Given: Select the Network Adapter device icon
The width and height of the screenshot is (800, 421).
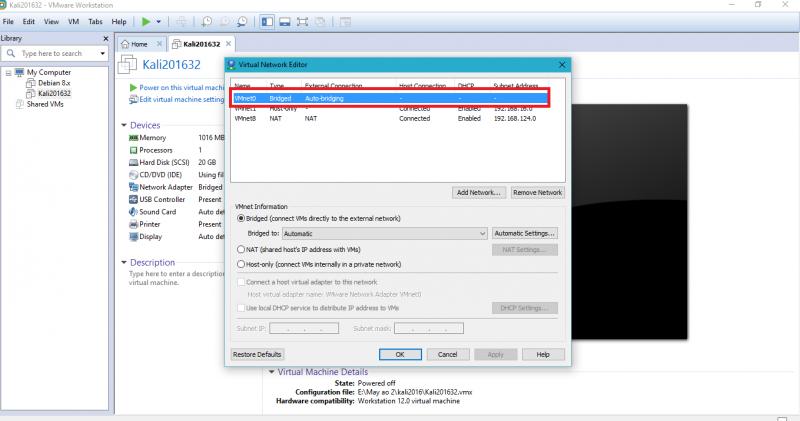Looking at the screenshot, I should point(133,187).
